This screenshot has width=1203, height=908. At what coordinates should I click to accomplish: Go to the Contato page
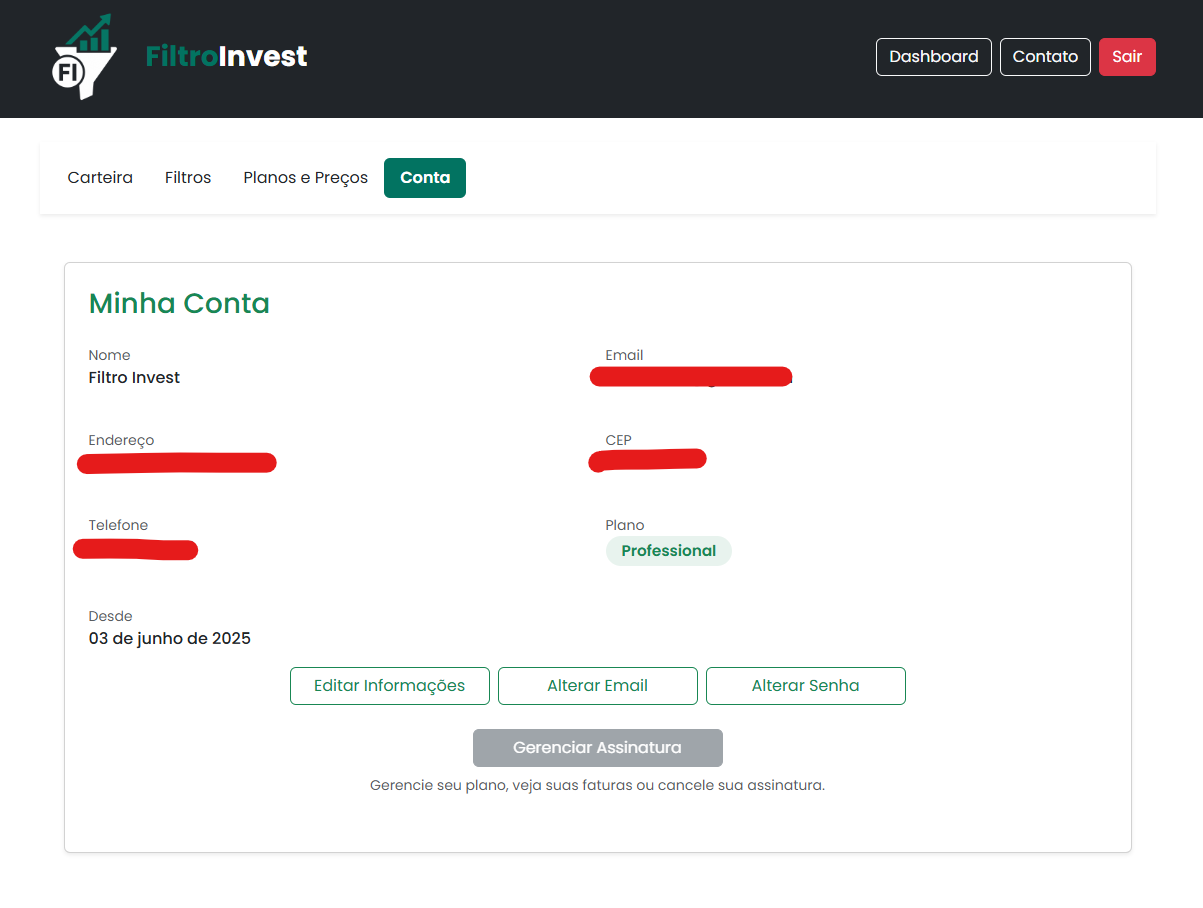click(x=1044, y=57)
